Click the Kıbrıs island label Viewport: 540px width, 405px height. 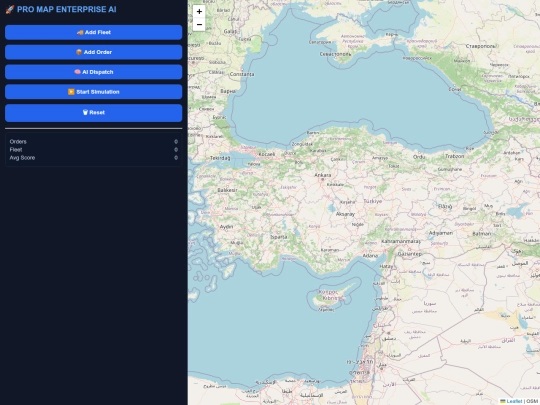coord(330,298)
